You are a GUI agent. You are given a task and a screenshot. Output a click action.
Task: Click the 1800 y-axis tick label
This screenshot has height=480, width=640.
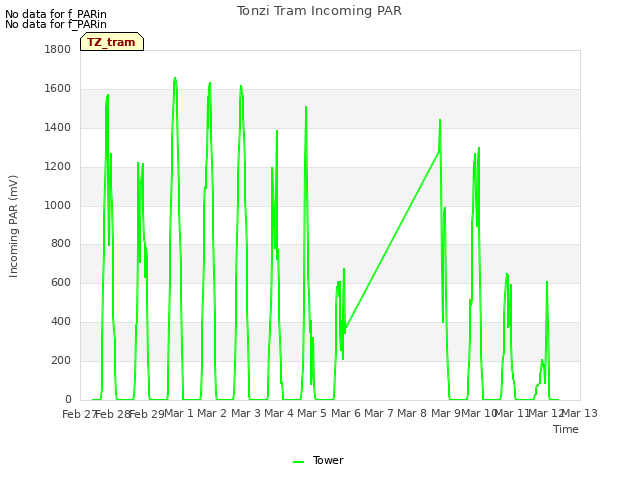pyautogui.click(x=58, y=49)
